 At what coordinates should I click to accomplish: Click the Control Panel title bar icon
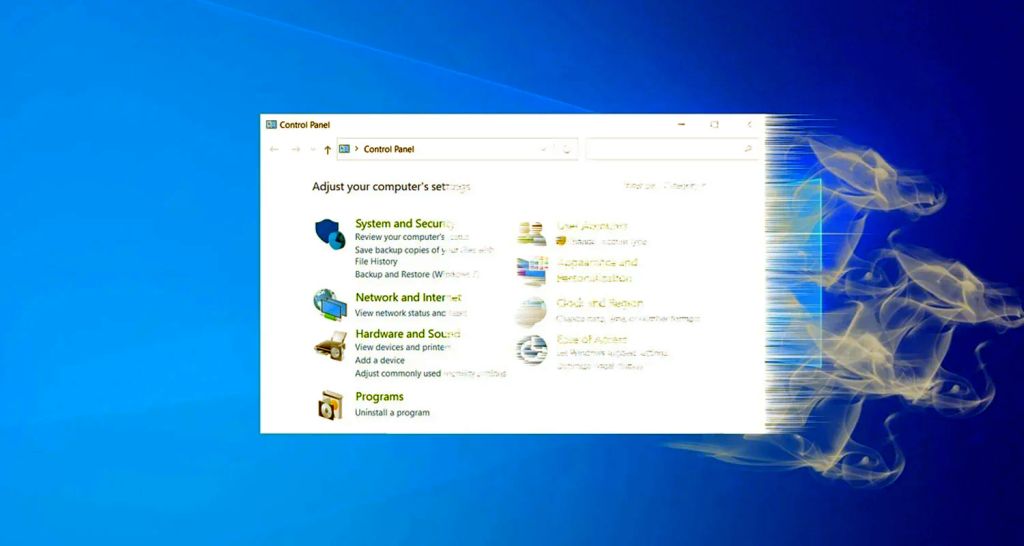(x=271, y=124)
